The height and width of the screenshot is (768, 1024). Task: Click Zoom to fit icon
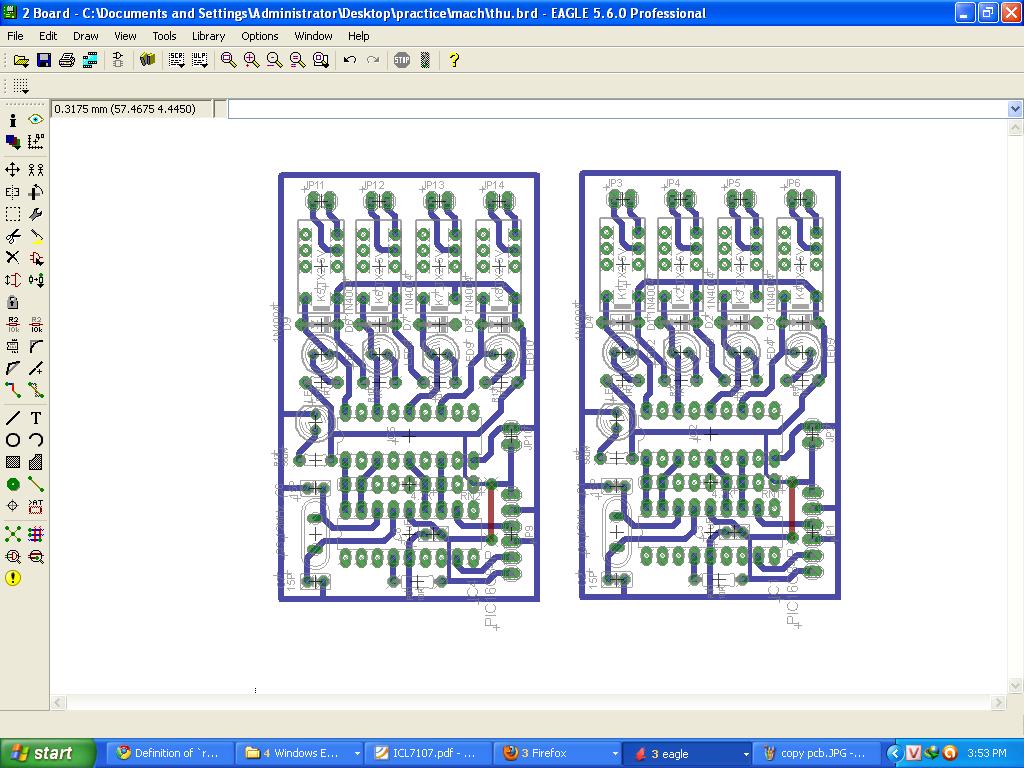(228, 60)
